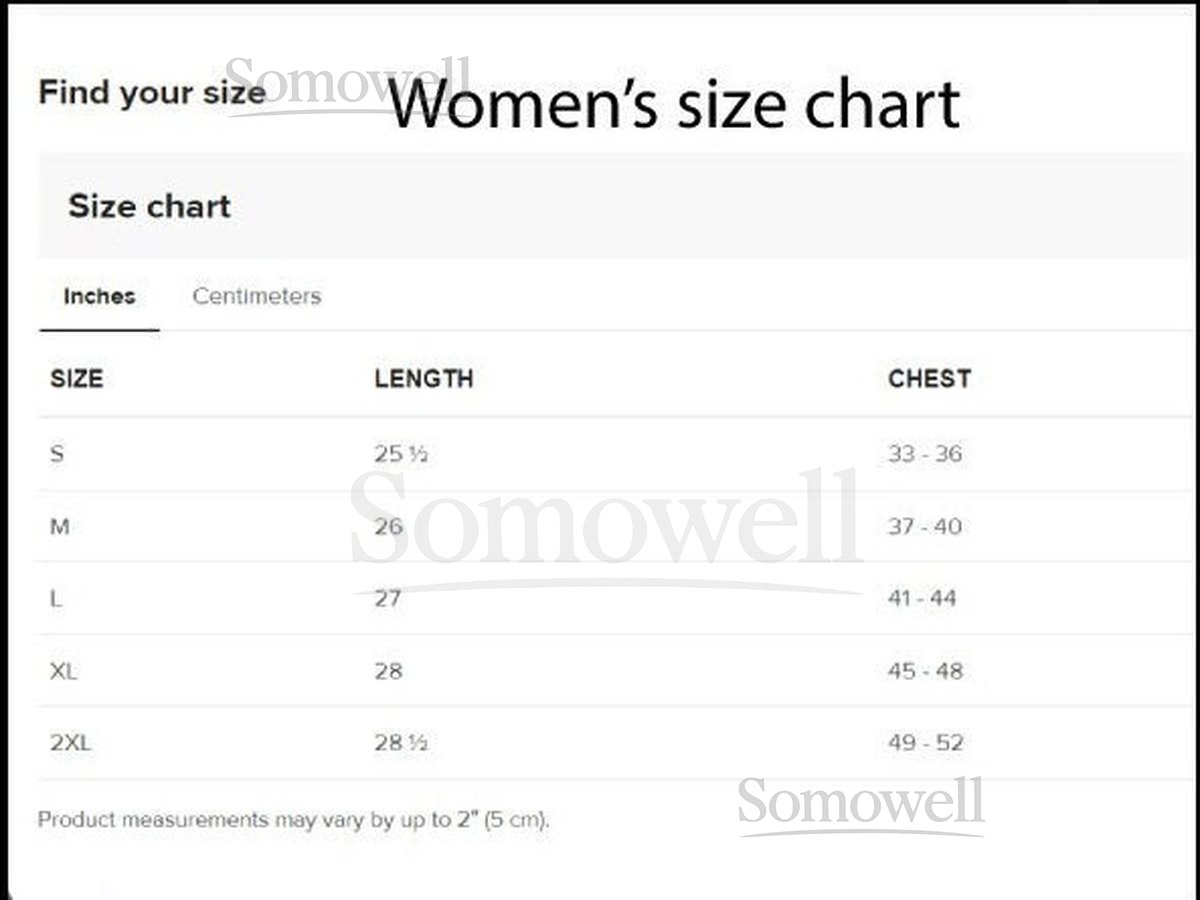Select the 2XL size row label
The height and width of the screenshot is (900, 1200).
click(70, 743)
